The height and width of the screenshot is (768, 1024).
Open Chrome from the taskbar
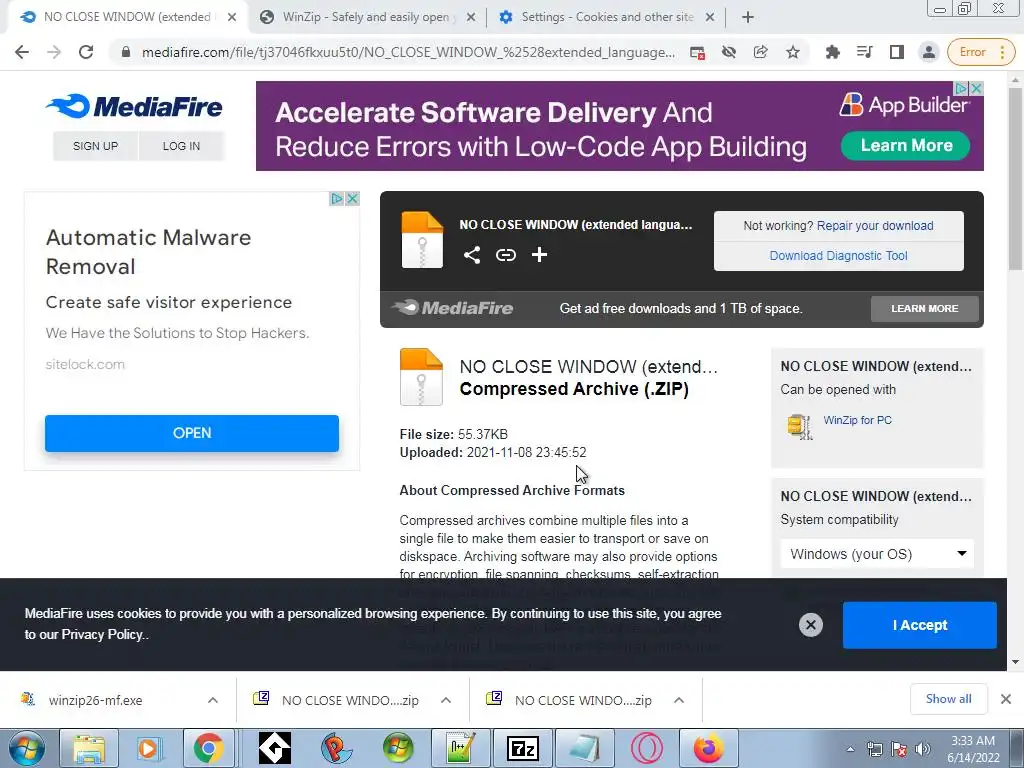208,748
